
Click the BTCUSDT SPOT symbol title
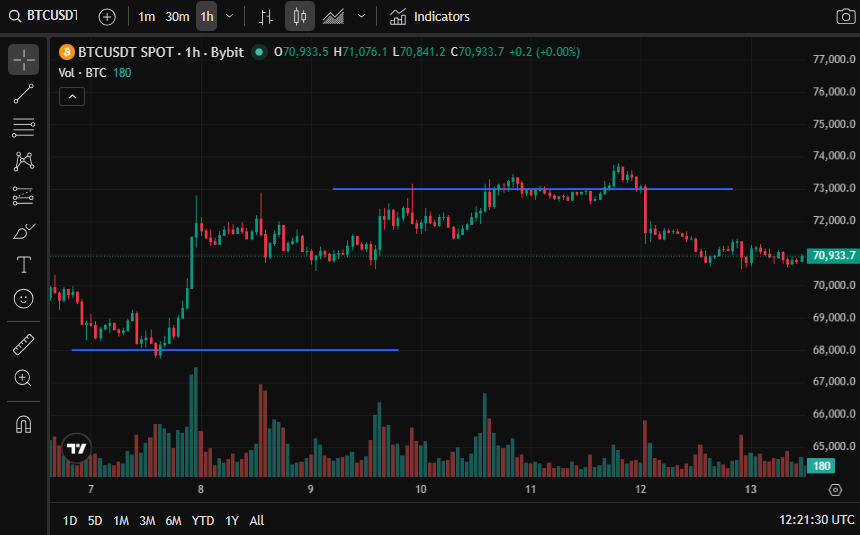[161, 52]
